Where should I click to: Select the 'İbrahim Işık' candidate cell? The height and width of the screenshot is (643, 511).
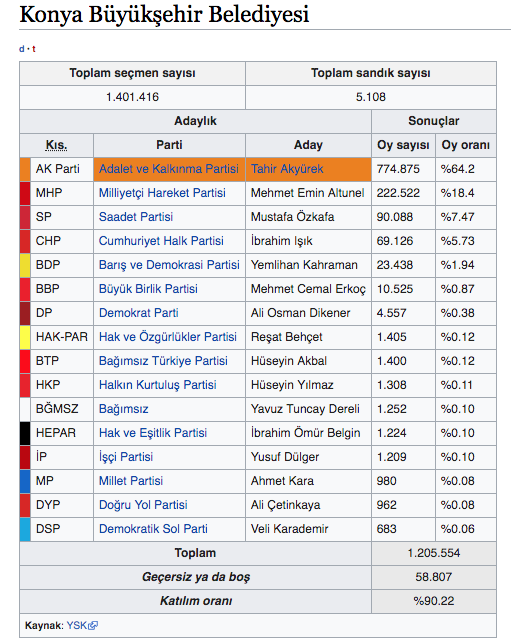(308, 241)
